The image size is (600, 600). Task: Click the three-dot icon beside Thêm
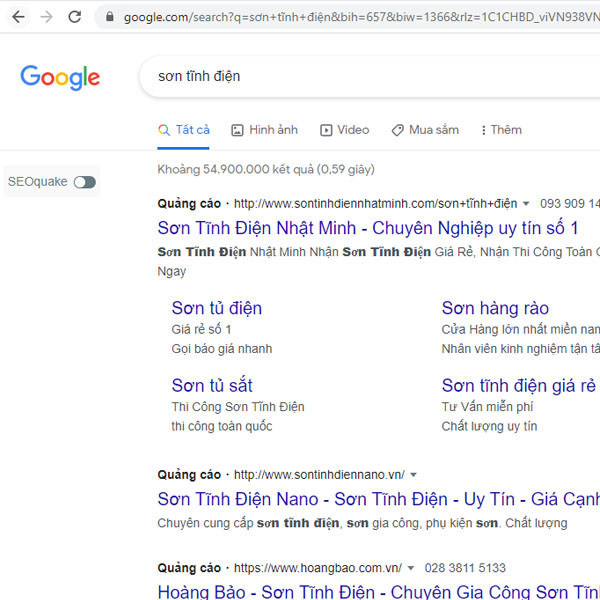pos(484,130)
